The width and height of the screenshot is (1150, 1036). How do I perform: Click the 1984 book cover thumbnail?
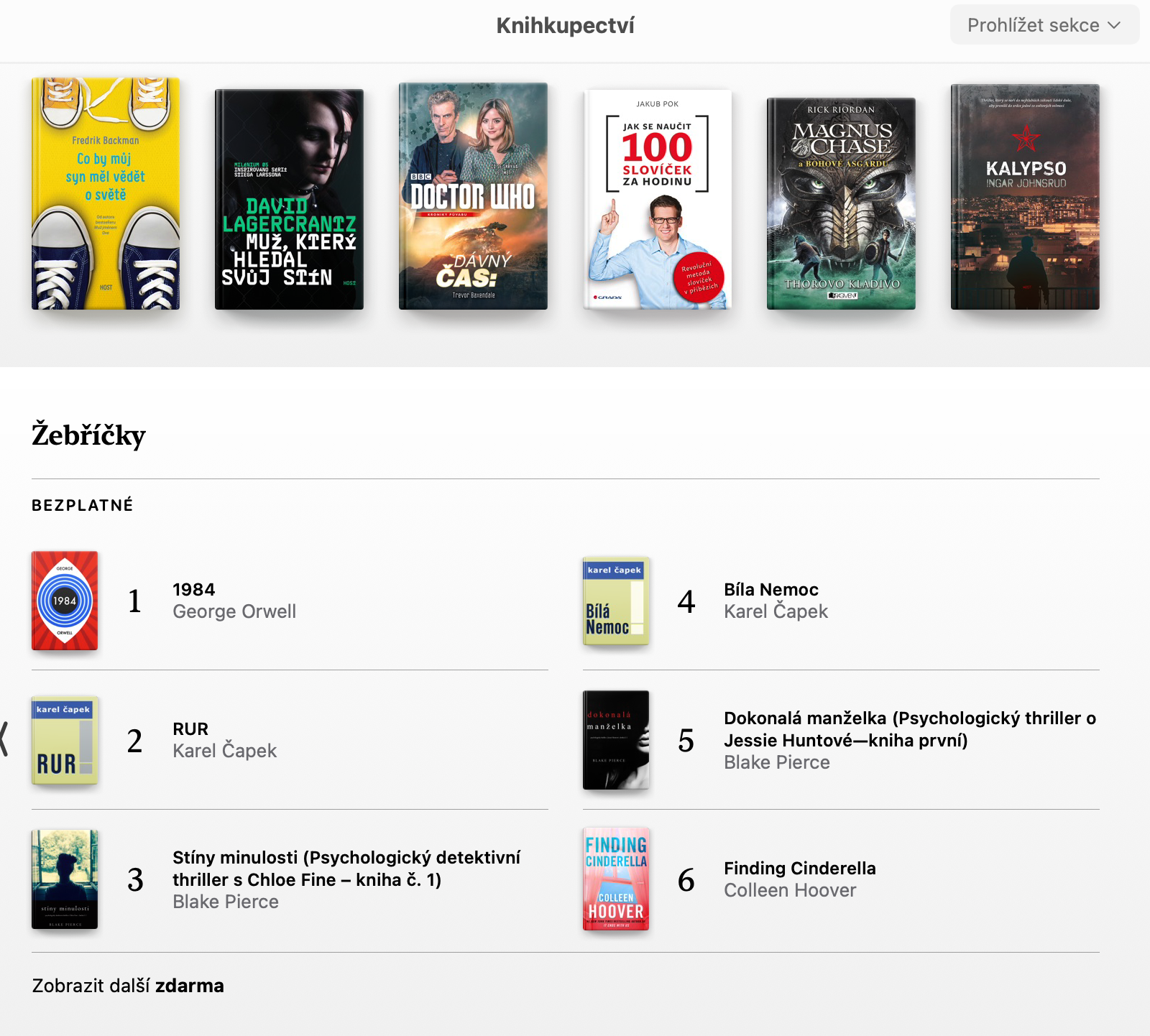(x=65, y=601)
